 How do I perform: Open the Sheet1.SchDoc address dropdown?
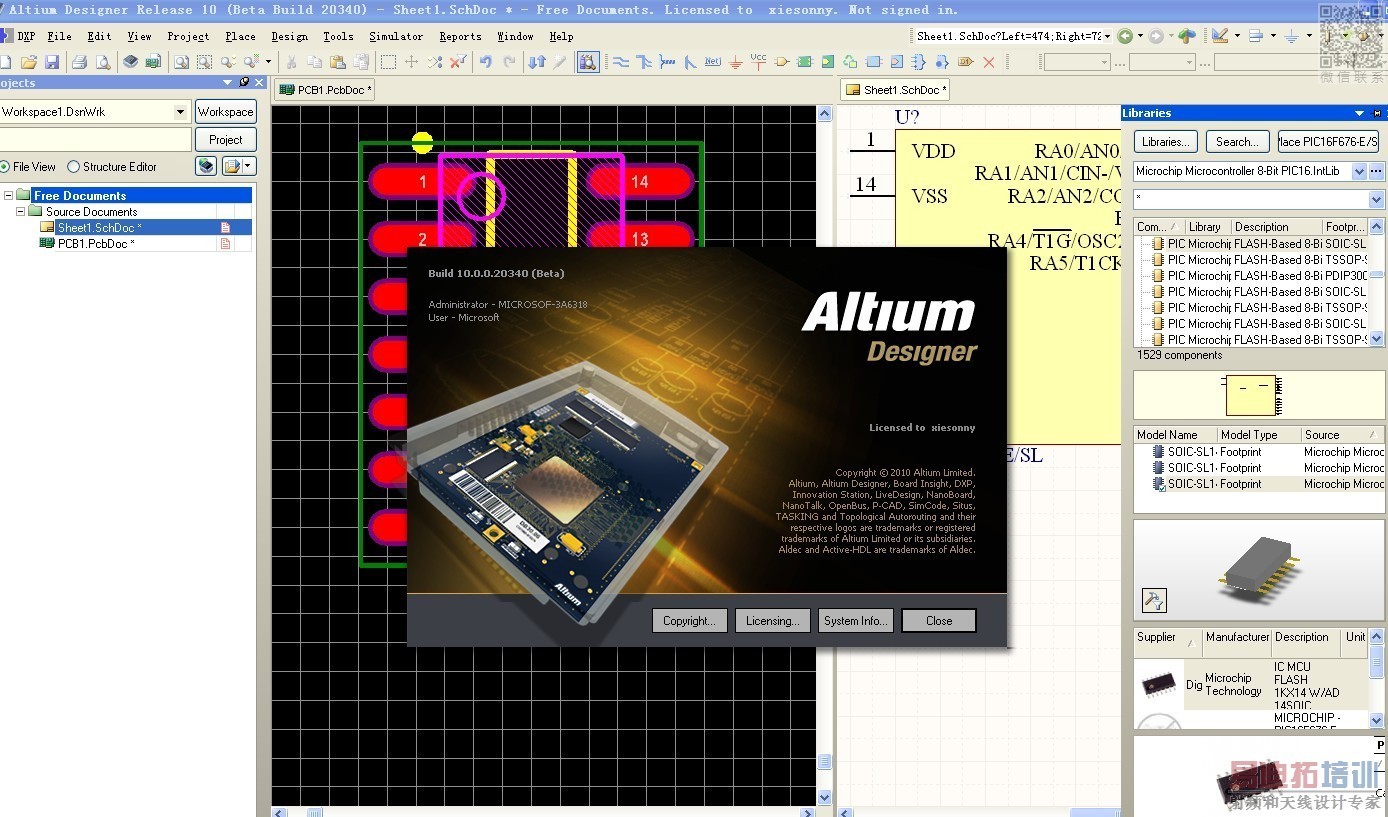pyautogui.click(x=1106, y=36)
